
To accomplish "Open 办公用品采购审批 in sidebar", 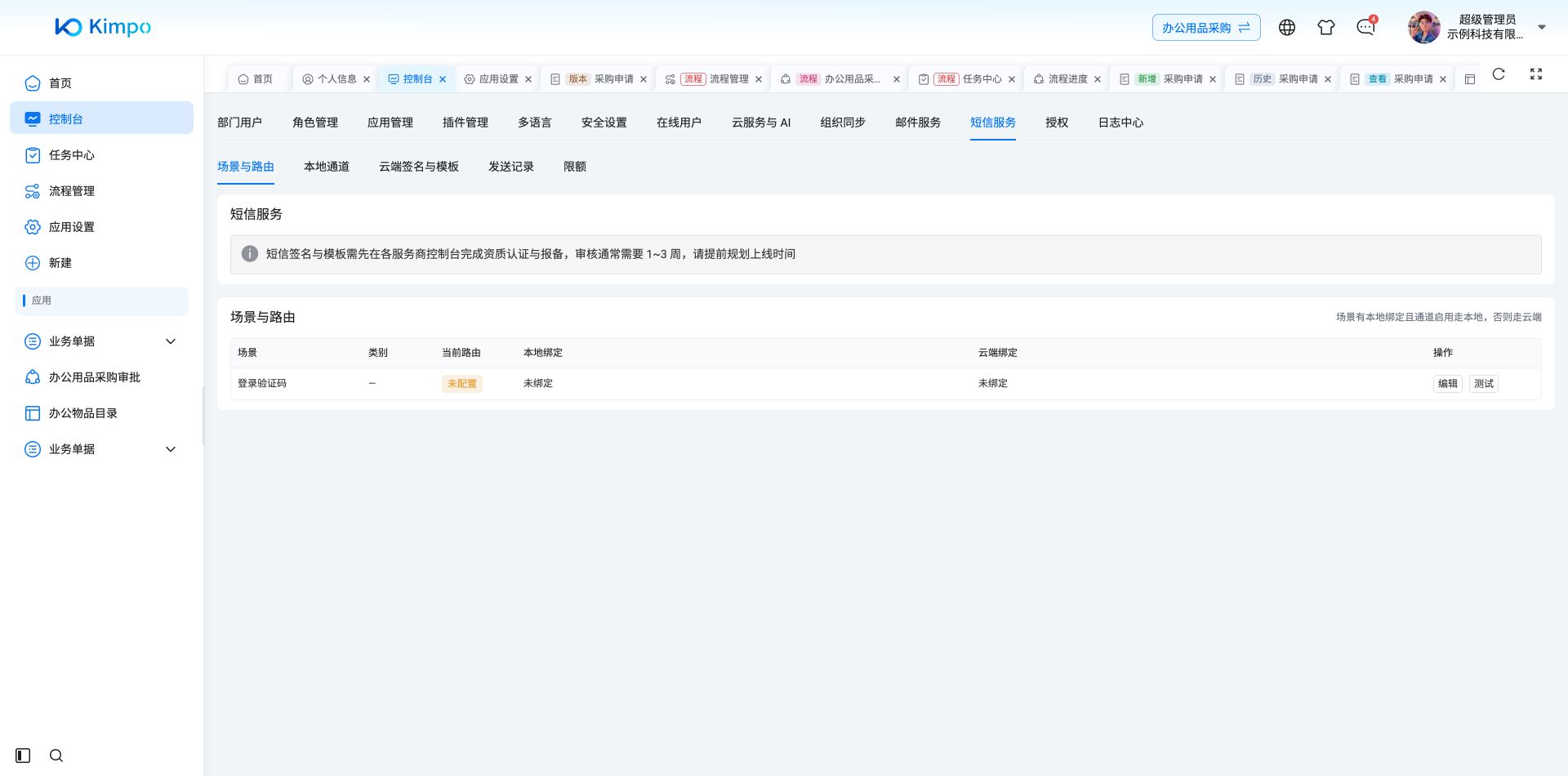I will (101, 377).
